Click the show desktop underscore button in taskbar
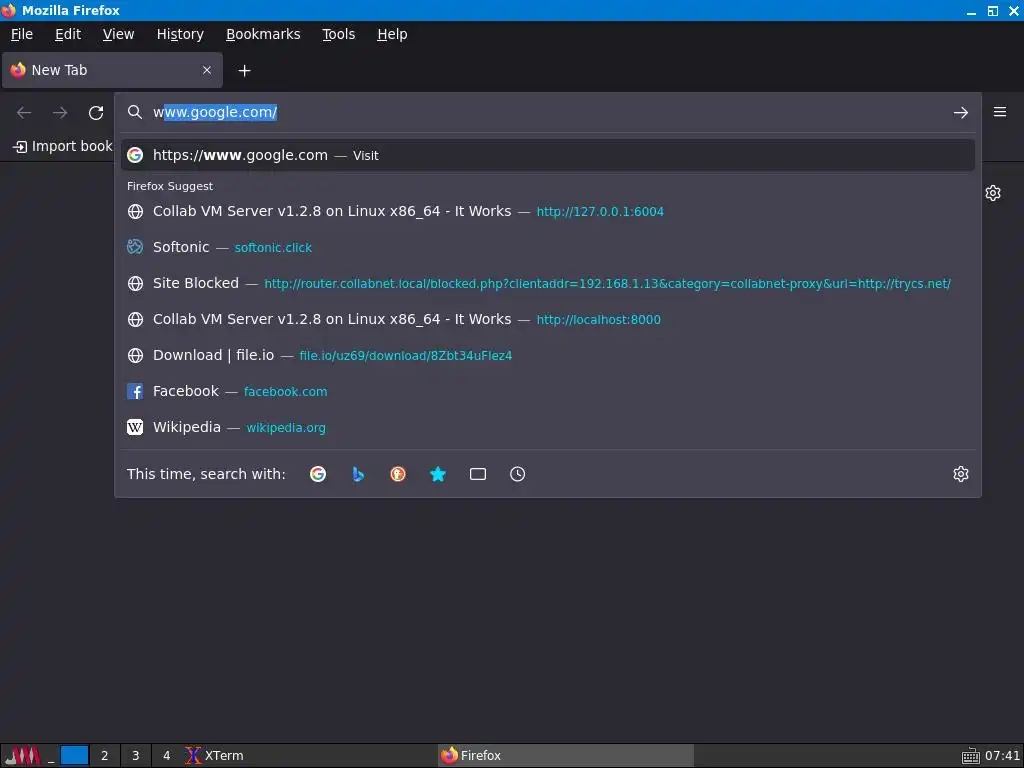Screen dimensions: 1024x768 (51, 756)
